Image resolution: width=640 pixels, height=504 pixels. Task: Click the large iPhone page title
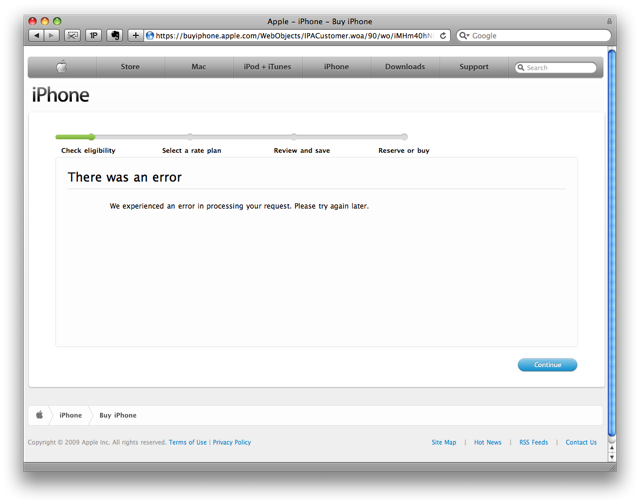(60, 95)
